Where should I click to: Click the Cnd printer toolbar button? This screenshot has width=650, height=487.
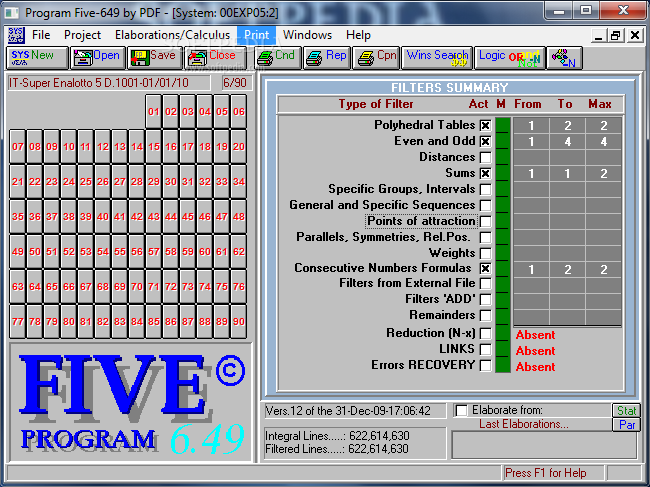pyautogui.click(x=277, y=57)
